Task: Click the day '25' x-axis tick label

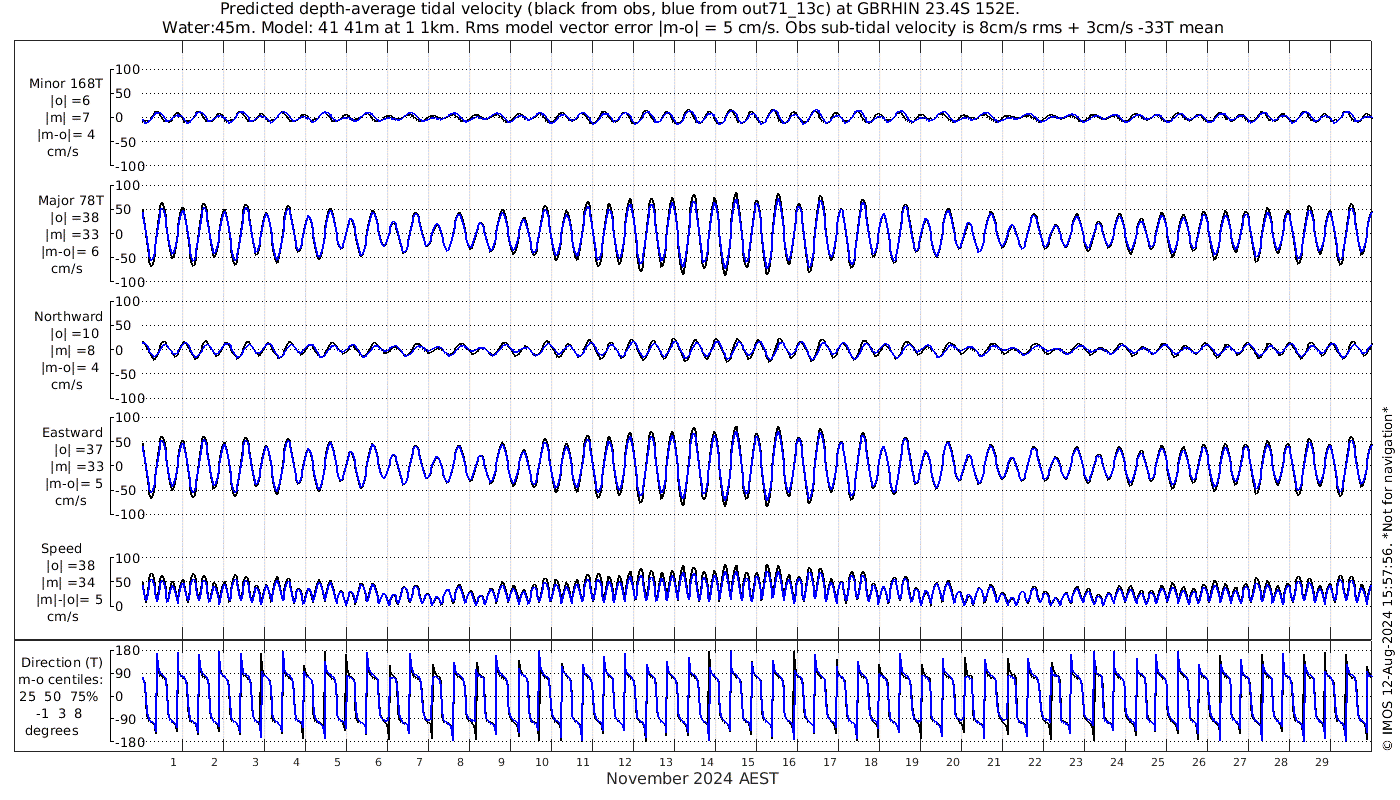Action: (x=1157, y=762)
